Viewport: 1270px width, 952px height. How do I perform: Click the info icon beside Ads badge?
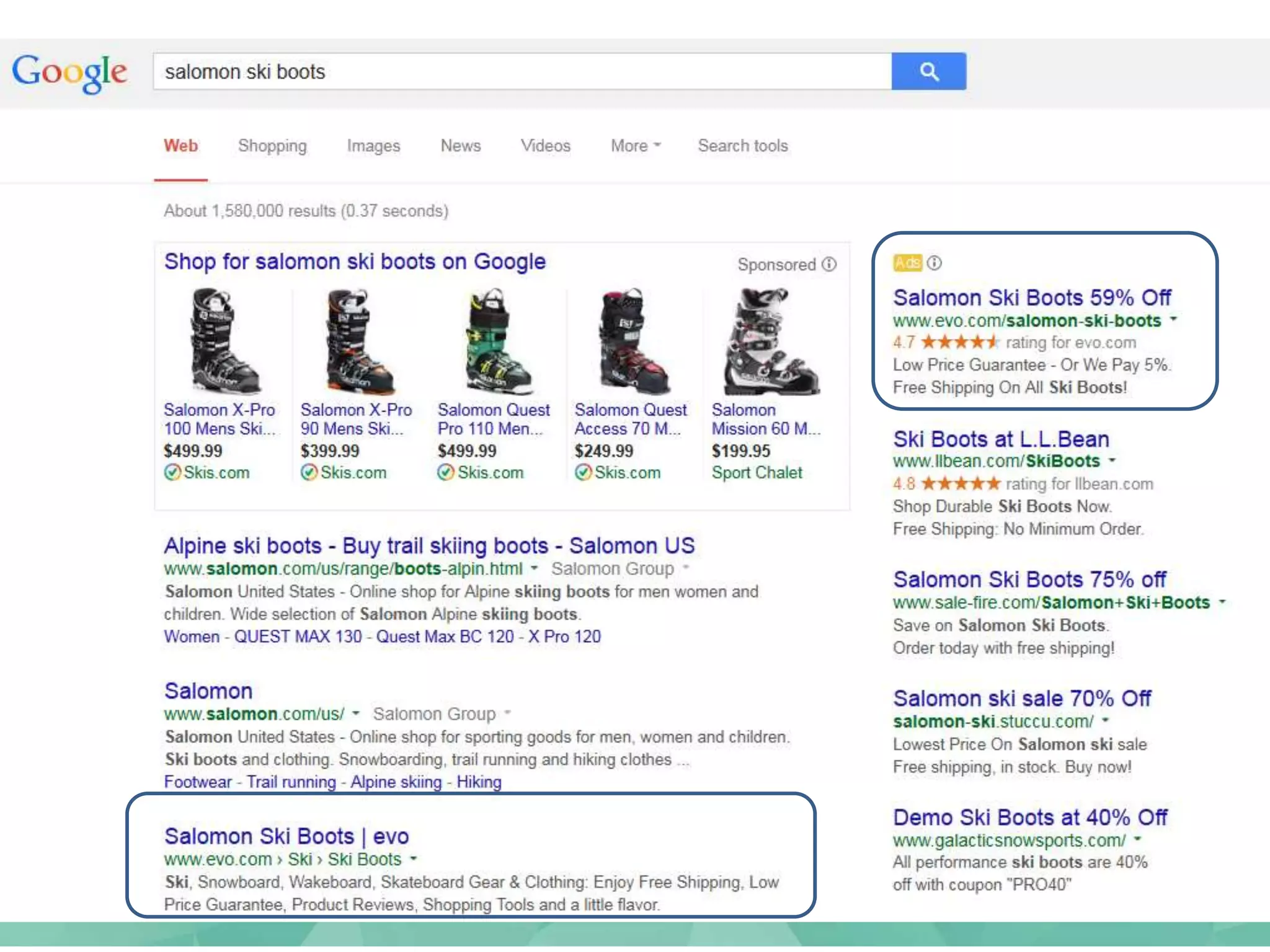(x=935, y=263)
